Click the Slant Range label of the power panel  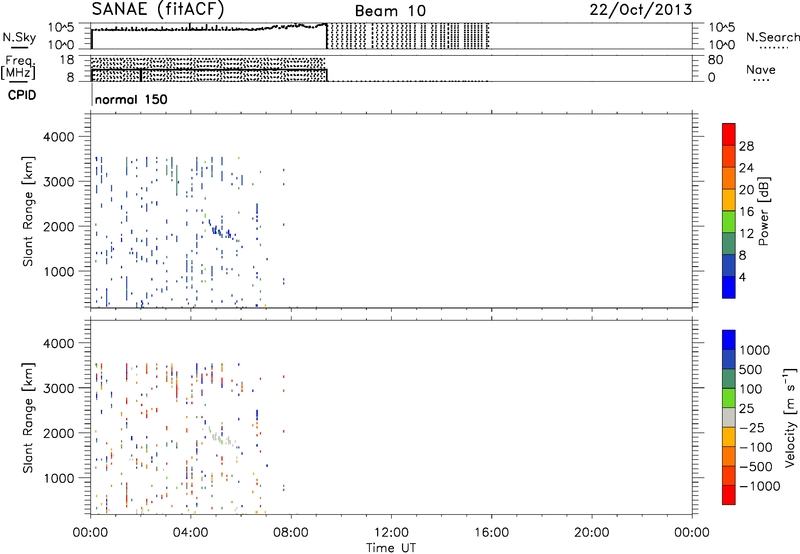point(28,211)
